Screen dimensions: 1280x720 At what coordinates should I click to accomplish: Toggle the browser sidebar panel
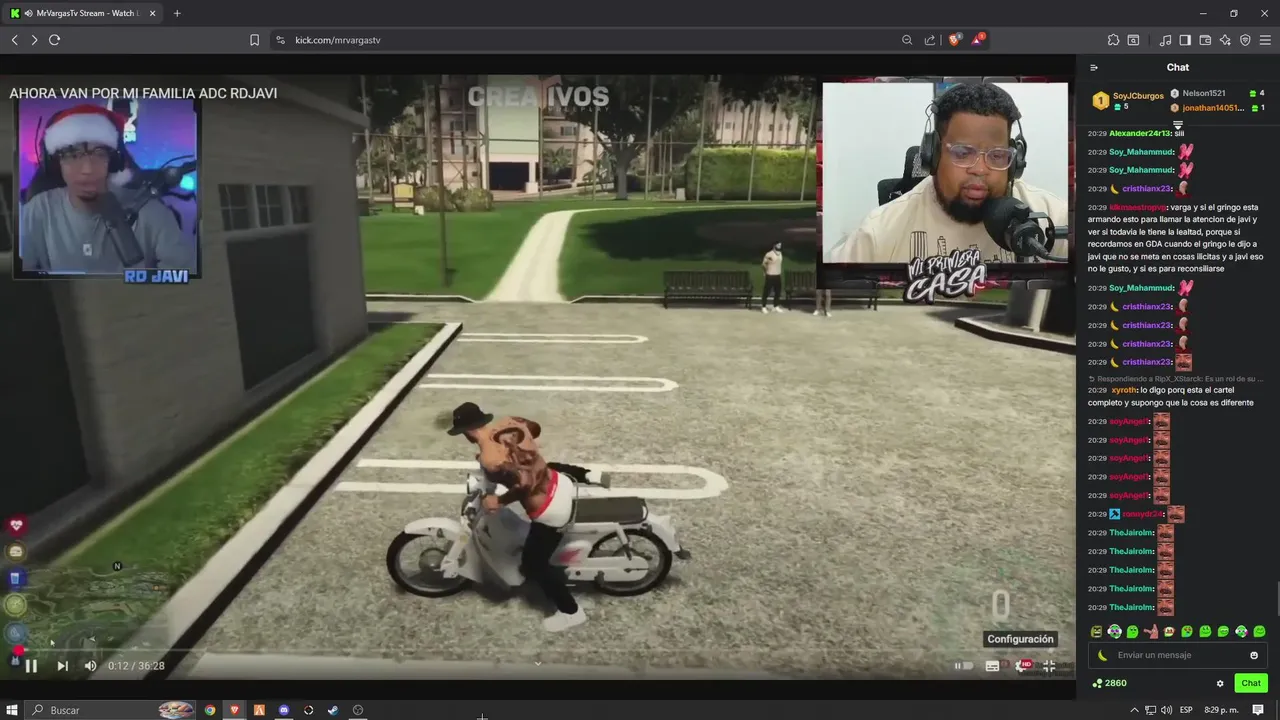[1185, 40]
